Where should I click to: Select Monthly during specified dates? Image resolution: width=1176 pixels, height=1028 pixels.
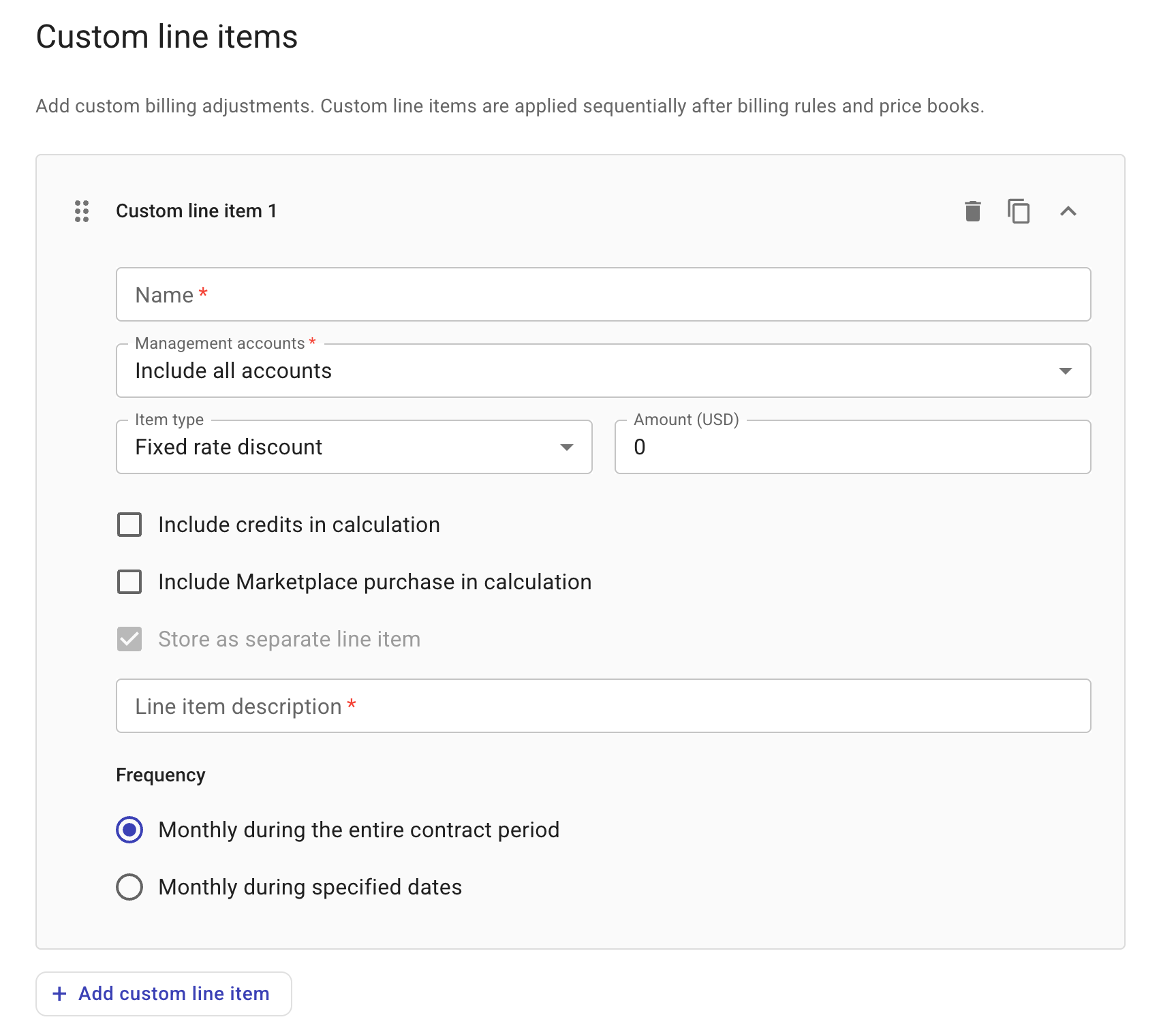coord(129,886)
